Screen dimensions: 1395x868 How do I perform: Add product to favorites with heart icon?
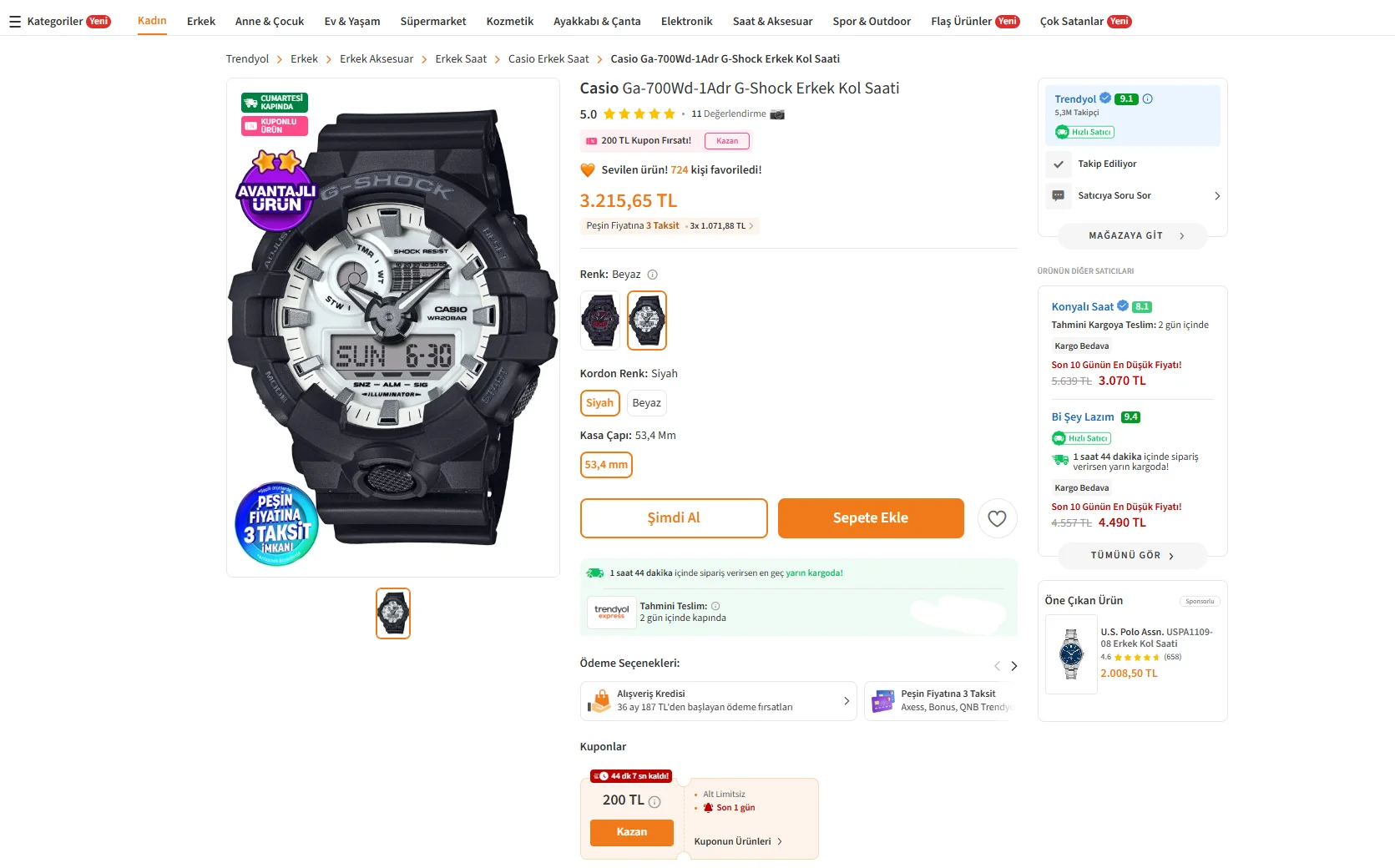[x=997, y=518]
